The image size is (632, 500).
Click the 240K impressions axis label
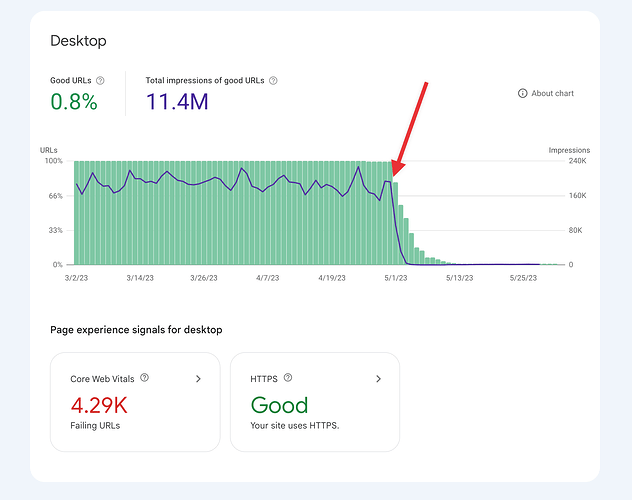coord(578,161)
